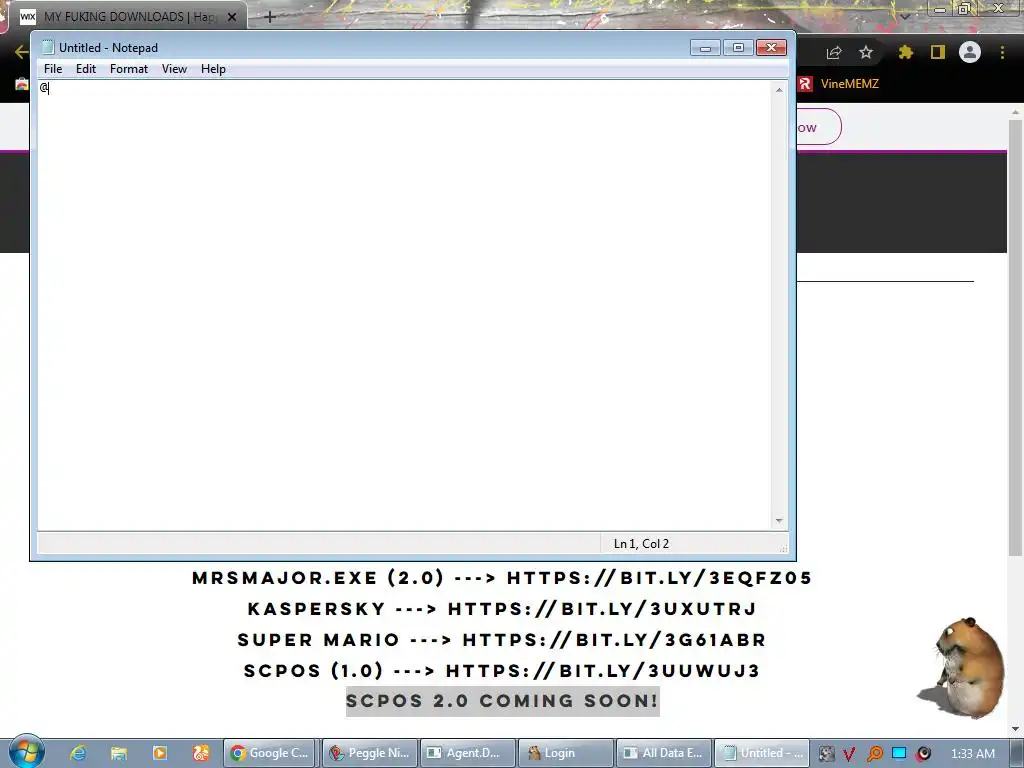Open Chrome three-dot menu
Viewport: 1024px width, 768px height.
(x=1002, y=52)
